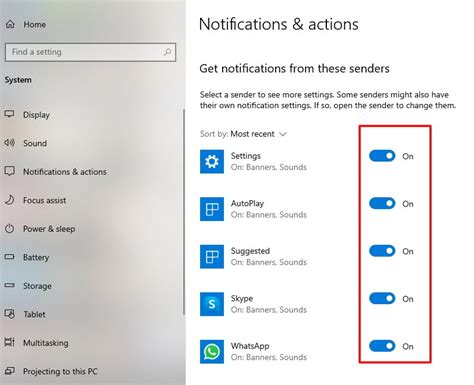Image resolution: width=474 pixels, height=385 pixels.
Task: Click the WhatsApp app icon
Action: 212,352
